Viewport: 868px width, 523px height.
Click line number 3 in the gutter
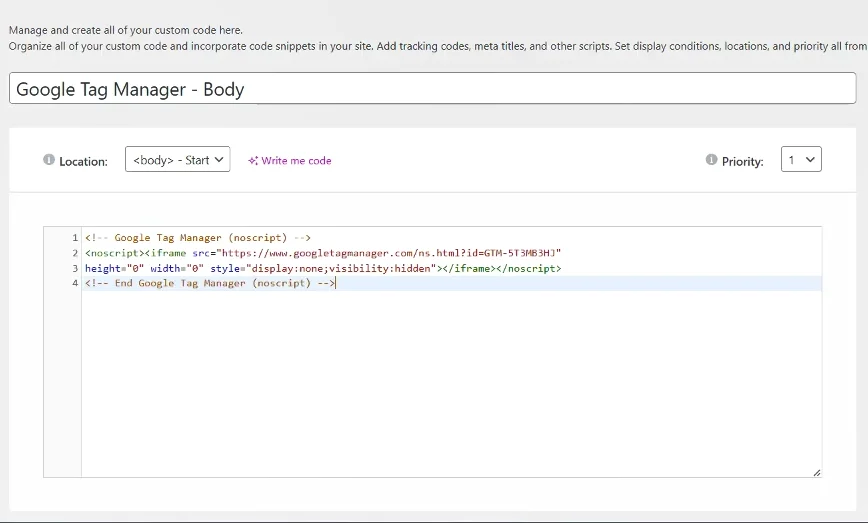(x=75, y=268)
